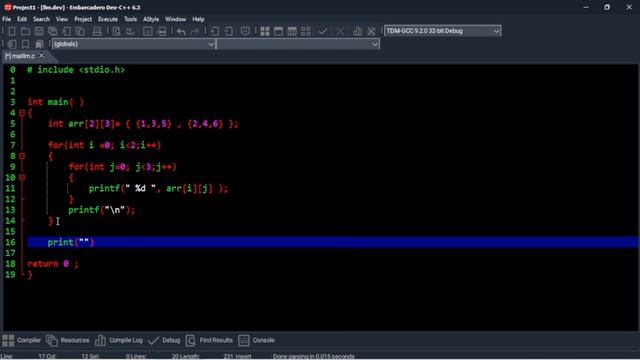
Task: Click the 'int main( )' line
Action: click(x=56, y=102)
